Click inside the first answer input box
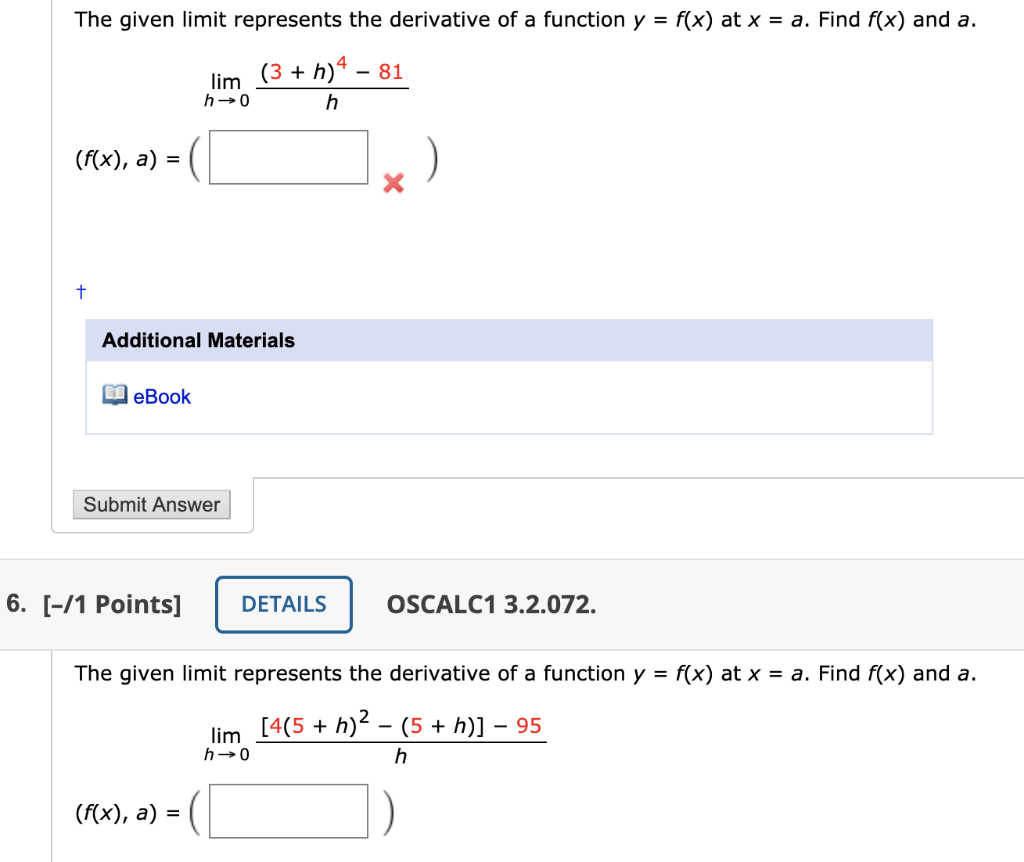 (288, 156)
